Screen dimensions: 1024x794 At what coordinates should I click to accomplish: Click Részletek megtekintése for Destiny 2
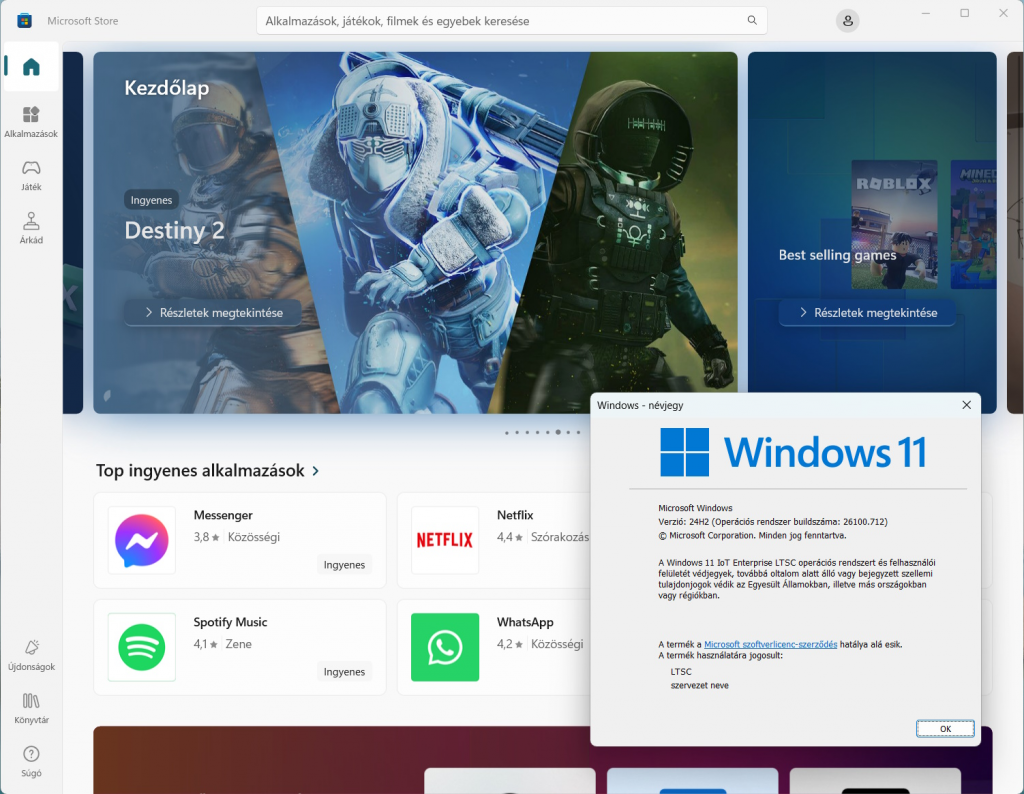tap(212, 313)
